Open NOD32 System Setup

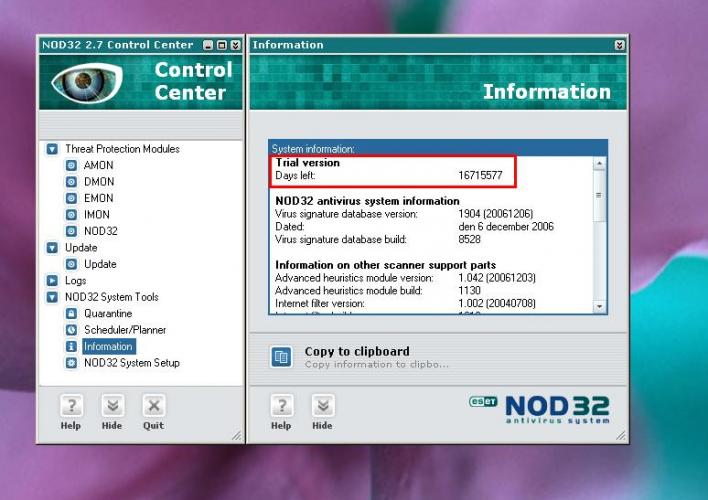pos(132,363)
